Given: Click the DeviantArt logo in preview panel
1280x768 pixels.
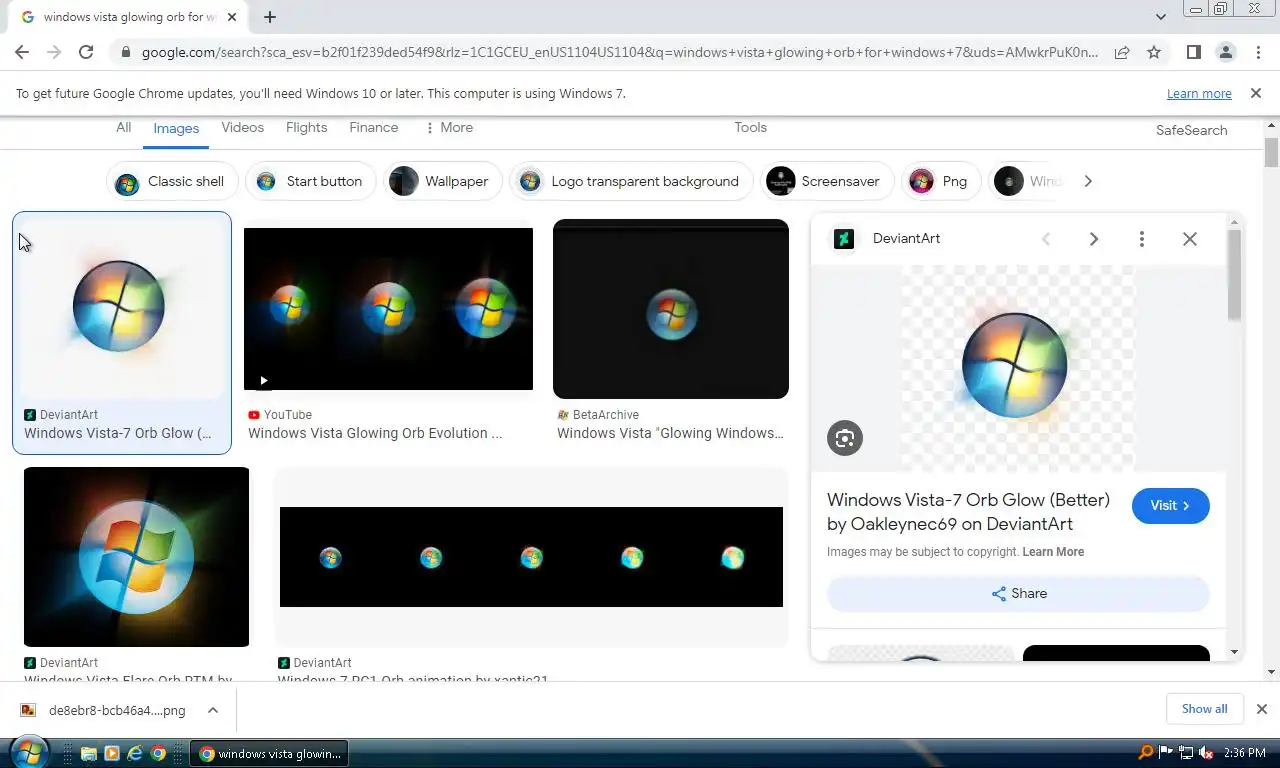Looking at the screenshot, I should [x=844, y=239].
